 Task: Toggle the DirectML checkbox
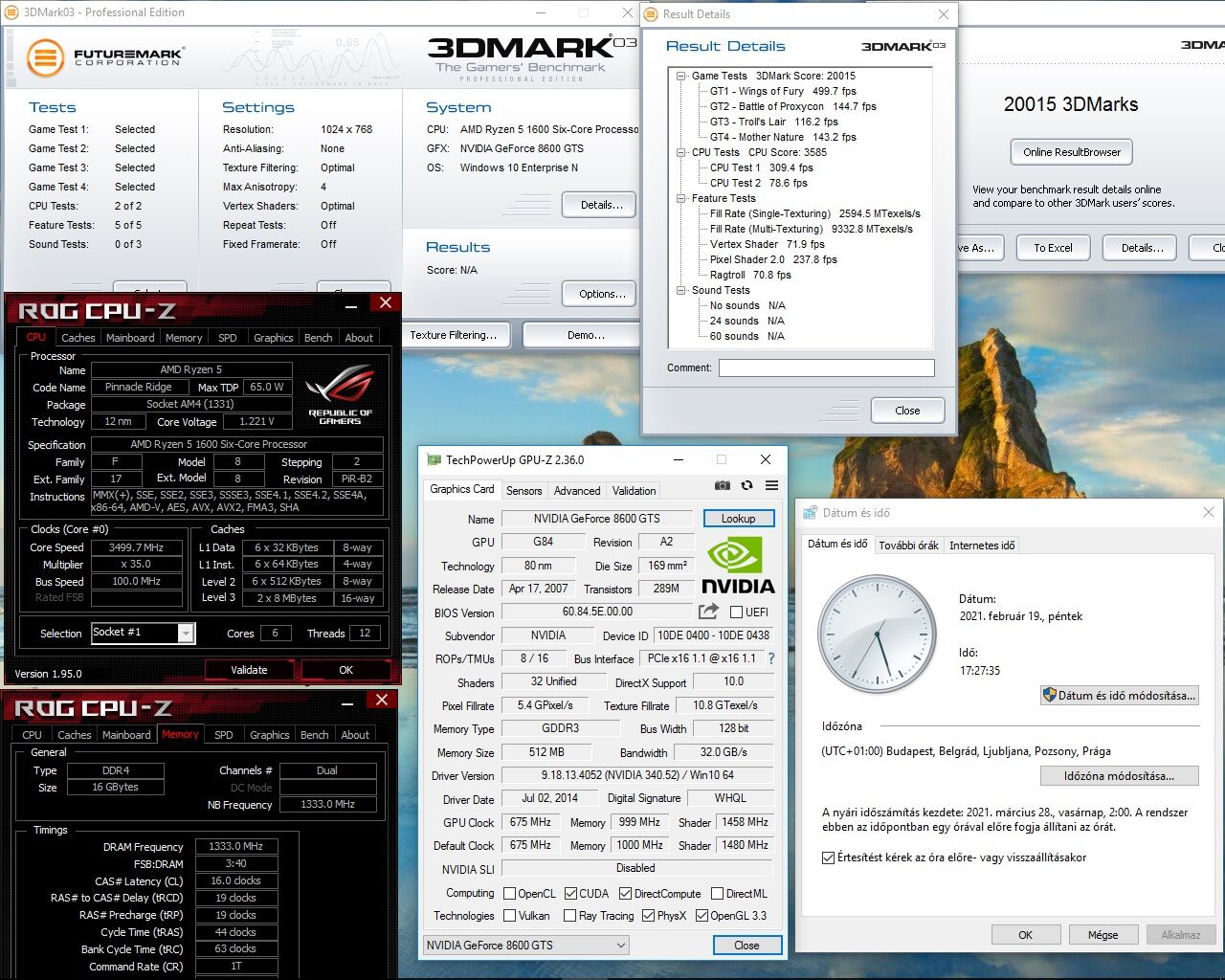(x=718, y=893)
